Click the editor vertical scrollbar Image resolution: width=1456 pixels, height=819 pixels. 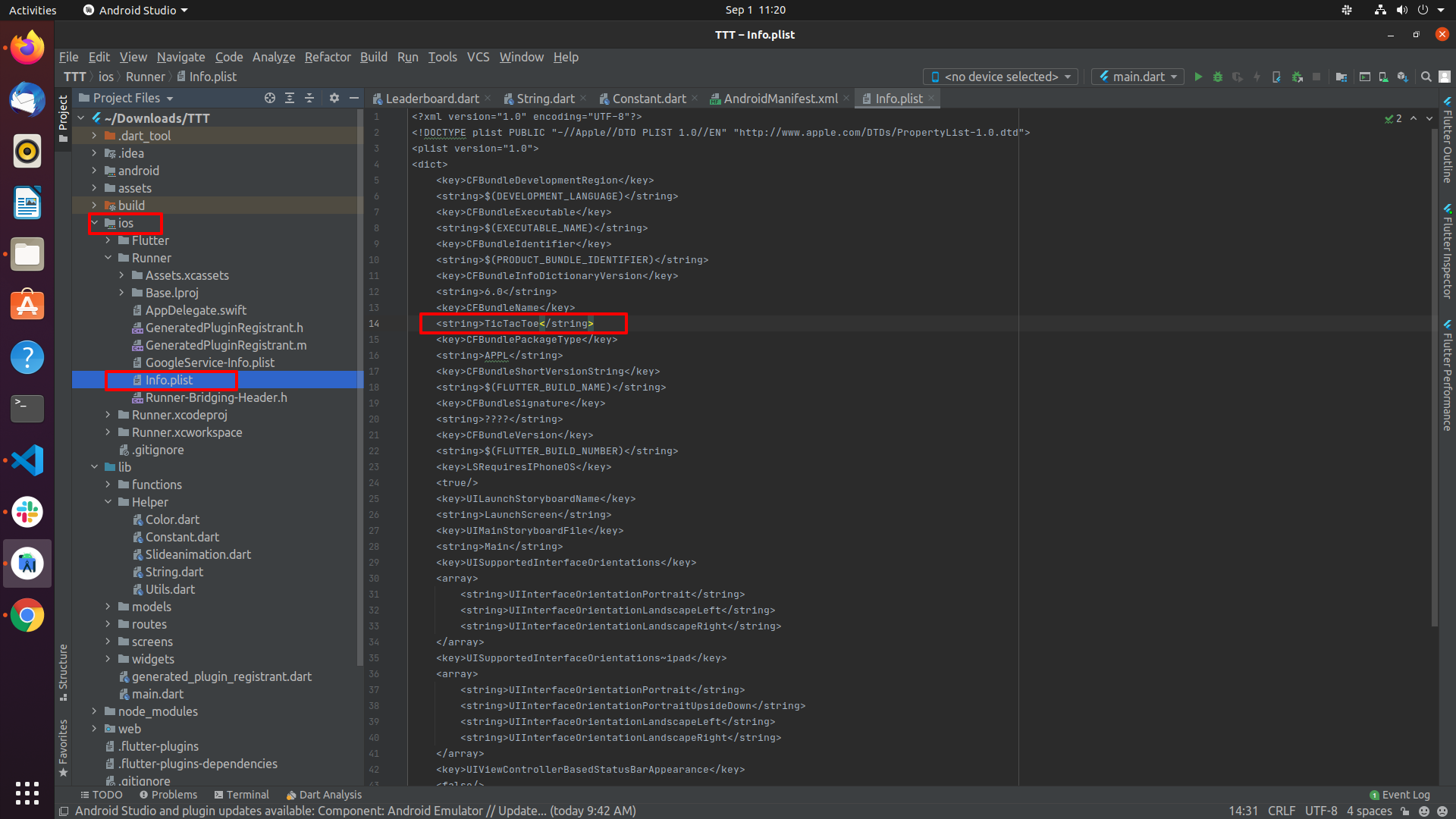(1434, 378)
